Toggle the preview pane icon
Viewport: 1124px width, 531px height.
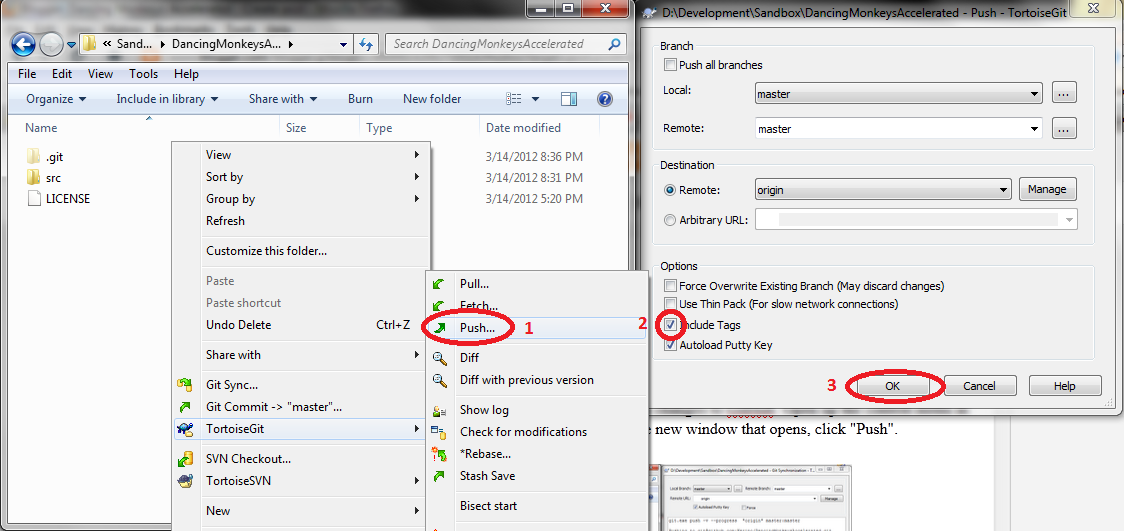coord(569,99)
